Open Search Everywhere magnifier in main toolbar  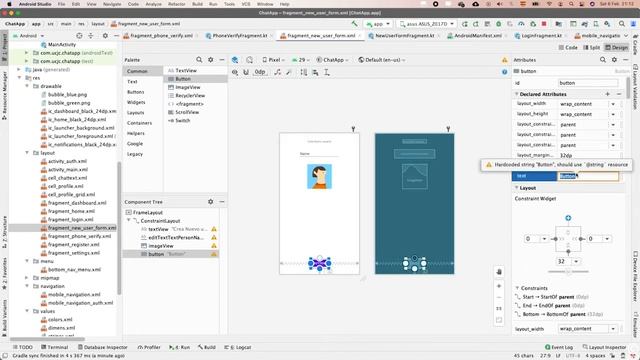click(622, 24)
